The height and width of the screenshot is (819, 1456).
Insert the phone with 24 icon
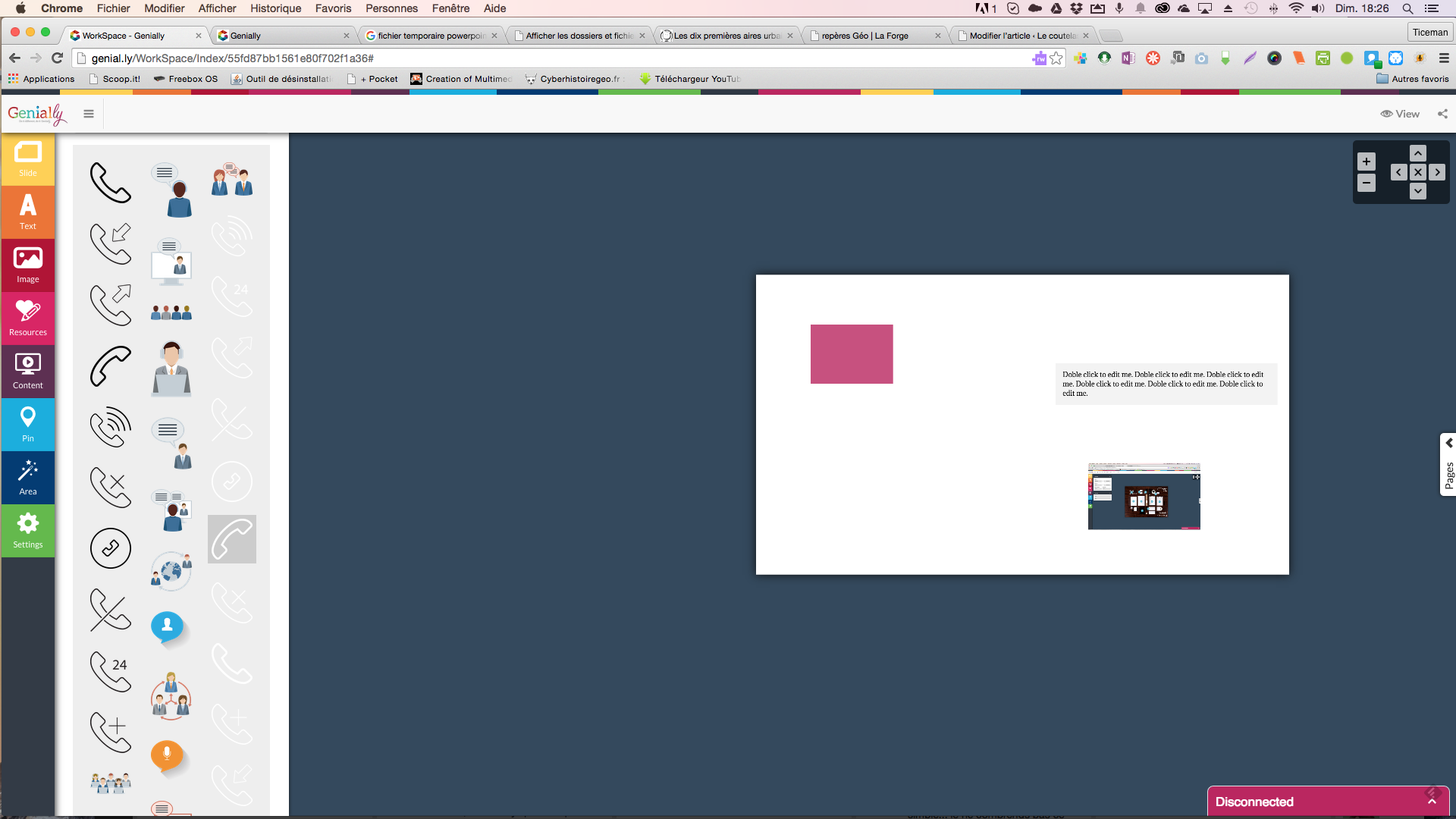pyautogui.click(x=111, y=672)
